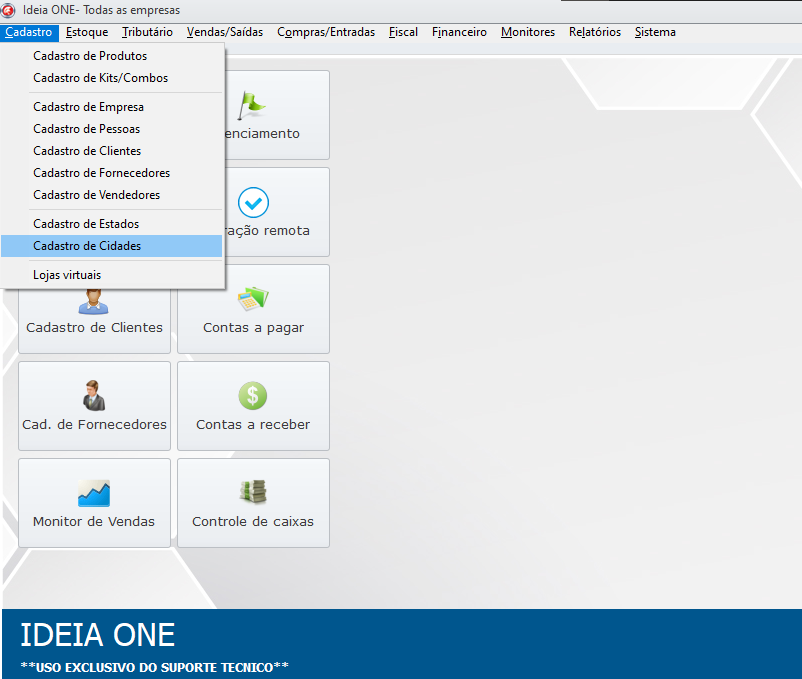The width and height of the screenshot is (802, 679).
Task: Click the Ideia ONE app logo icon
Action: (x=10, y=10)
